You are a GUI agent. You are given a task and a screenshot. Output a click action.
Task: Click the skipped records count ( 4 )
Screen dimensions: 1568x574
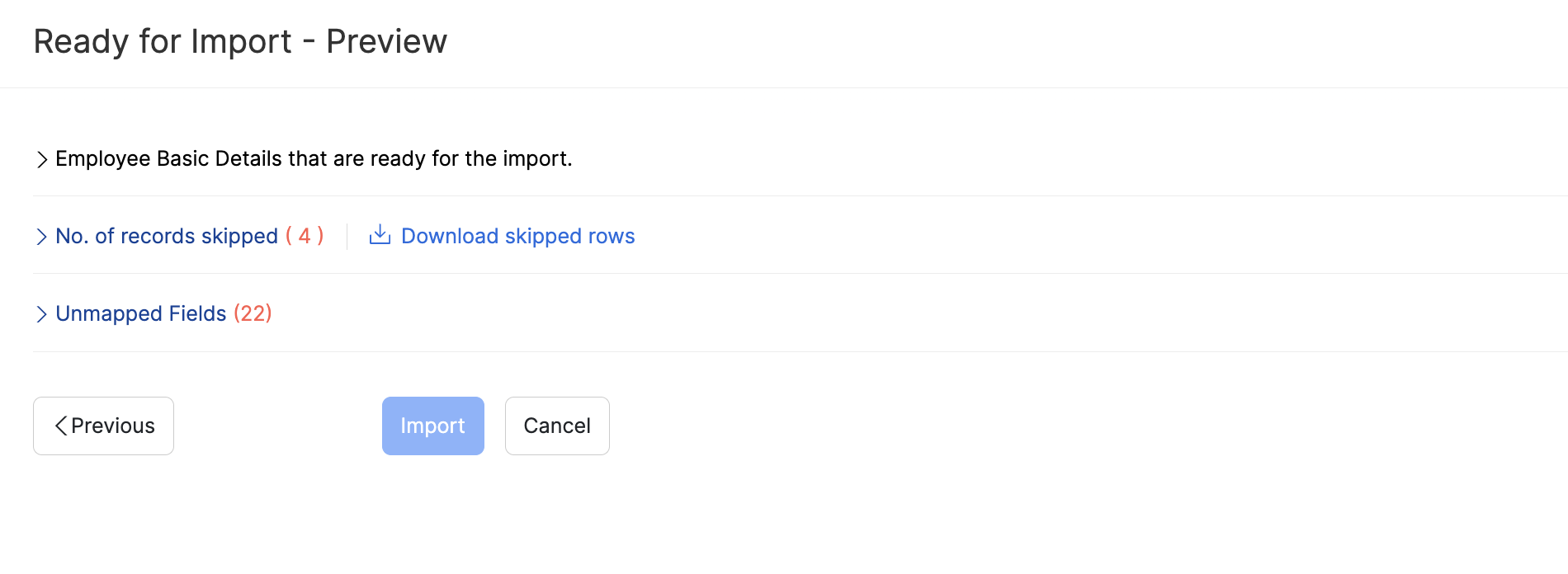[x=305, y=237]
